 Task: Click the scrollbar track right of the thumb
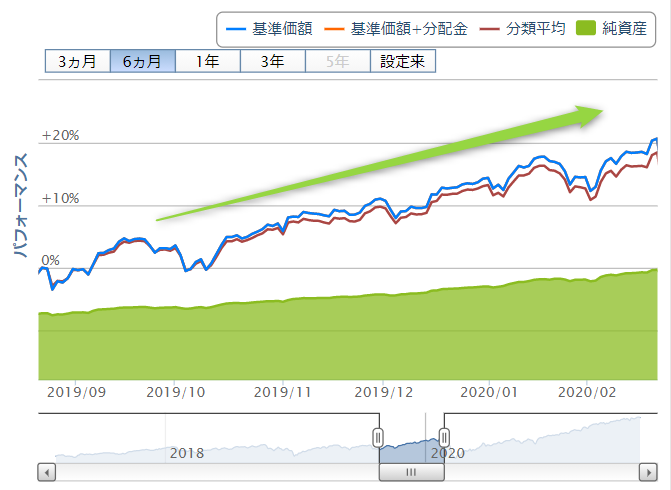pyautogui.click(x=540, y=470)
